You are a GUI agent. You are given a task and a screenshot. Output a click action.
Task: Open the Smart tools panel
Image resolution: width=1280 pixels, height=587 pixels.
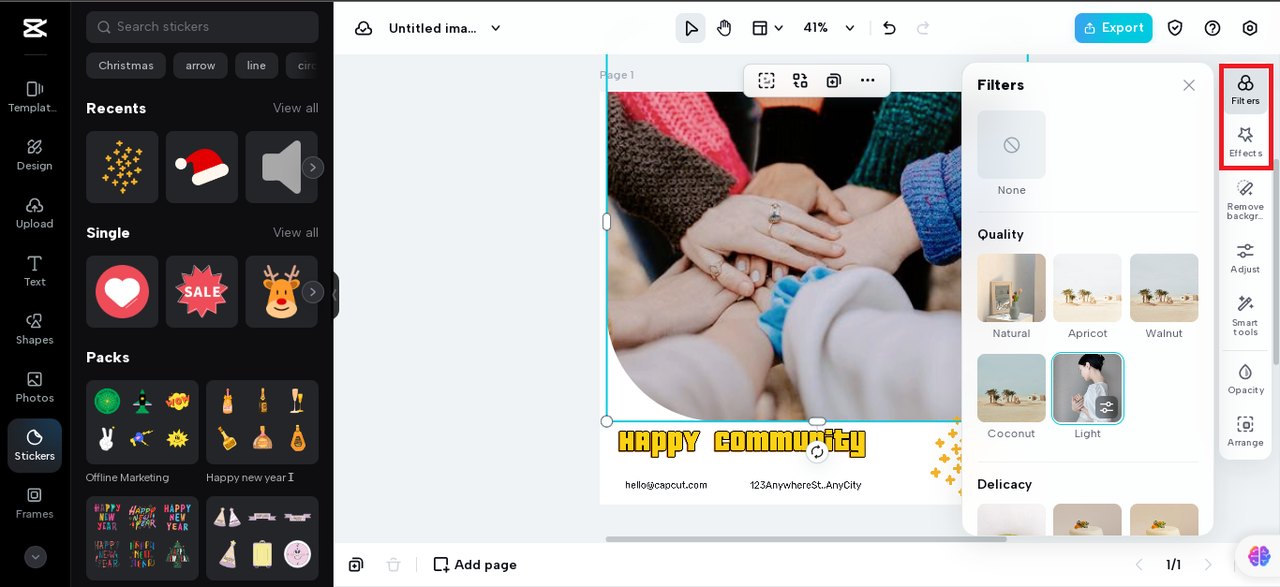(x=1245, y=315)
